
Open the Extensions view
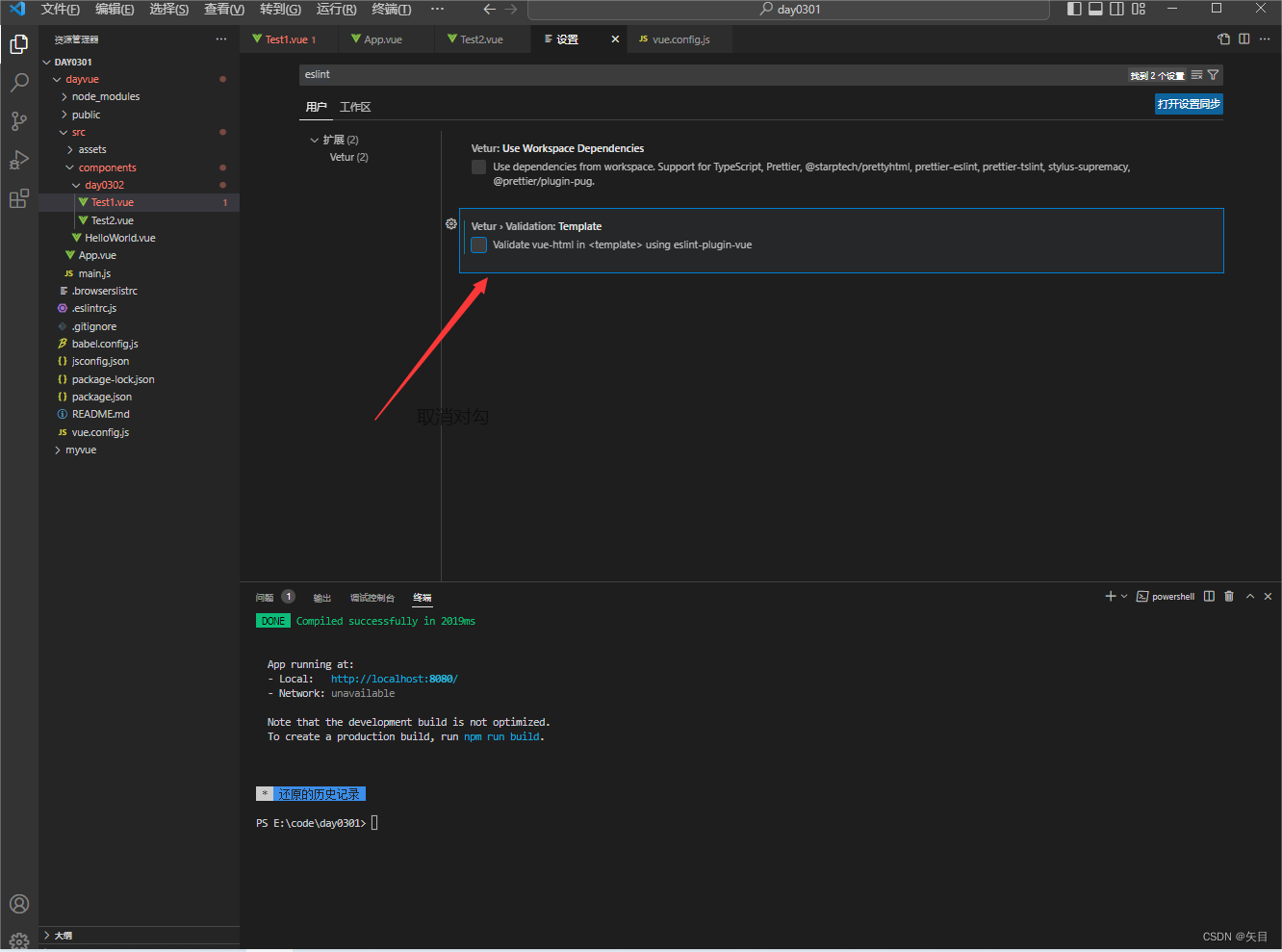coord(18,198)
